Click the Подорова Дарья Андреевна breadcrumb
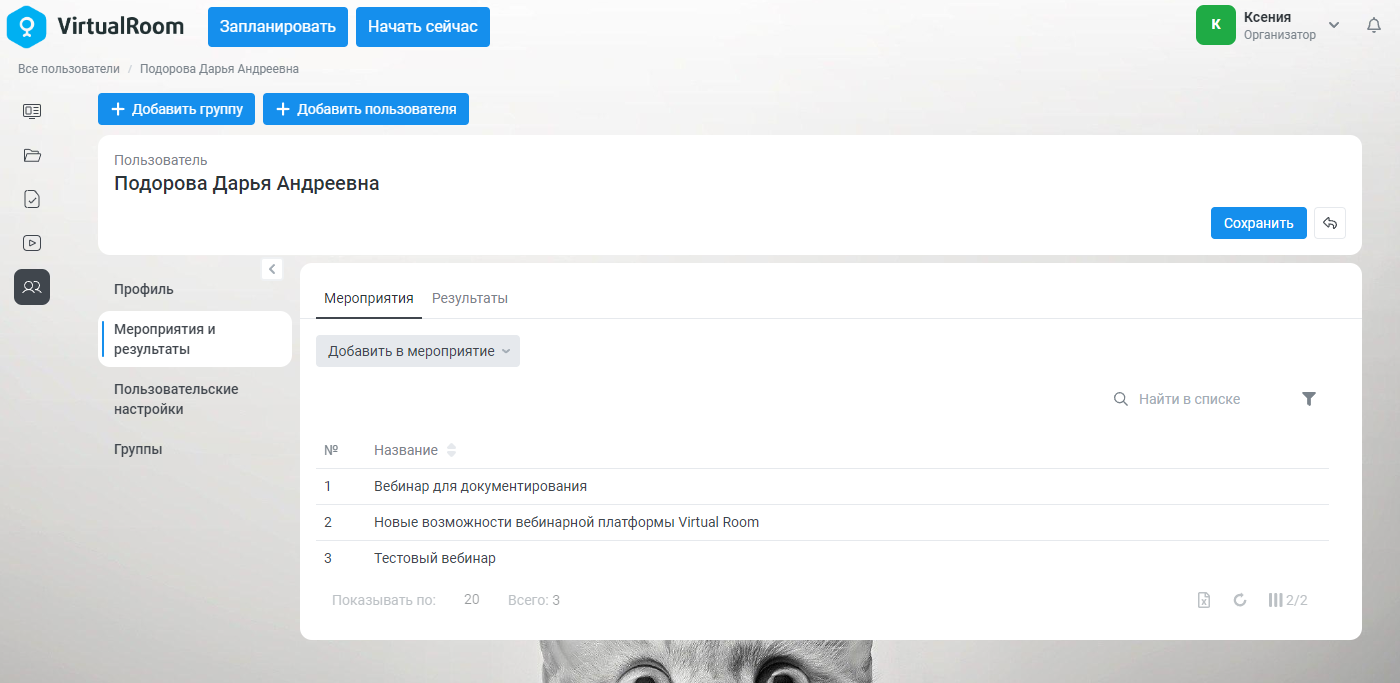The width and height of the screenshot is (1400, 683). point(219,69)
